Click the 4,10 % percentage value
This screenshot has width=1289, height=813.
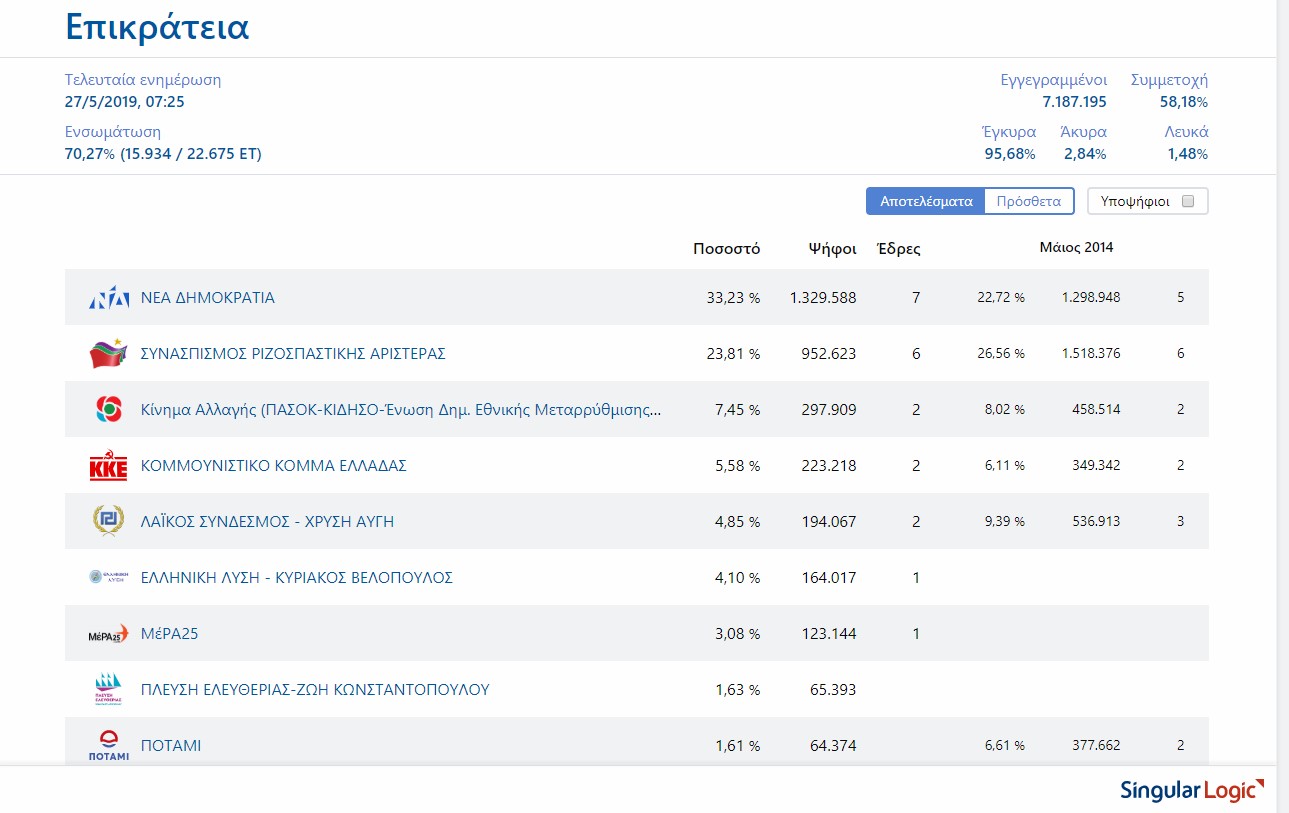pyautogui.click(x=736, y=578)
